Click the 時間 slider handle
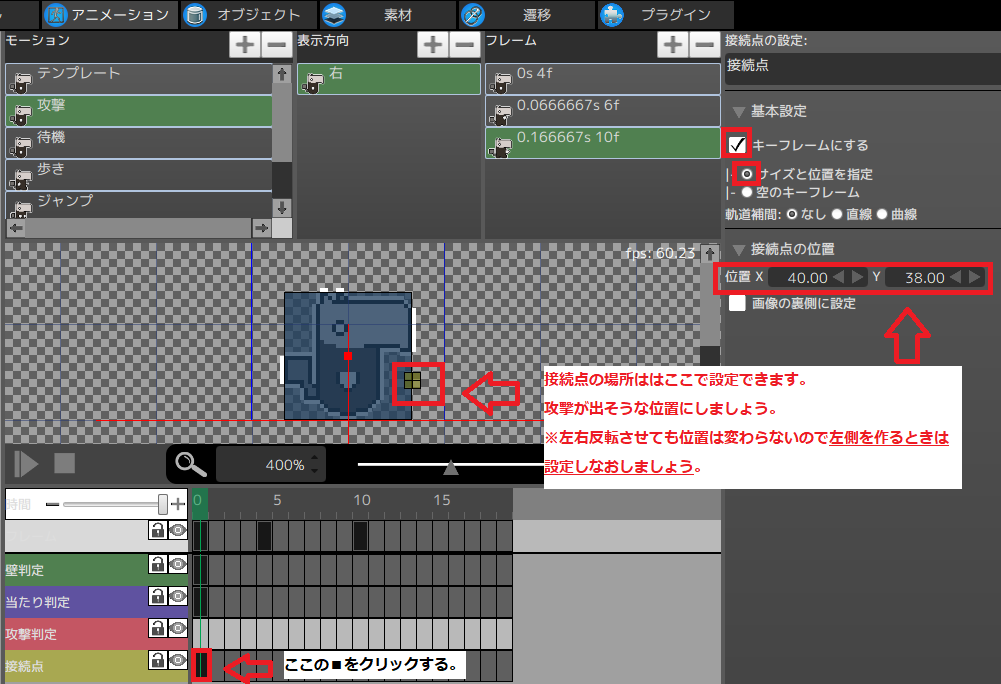 coord(163,504)
